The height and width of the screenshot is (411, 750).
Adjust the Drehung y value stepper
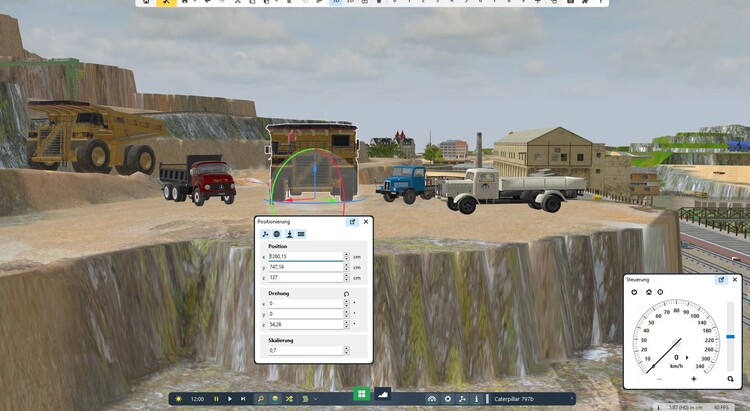346,314
